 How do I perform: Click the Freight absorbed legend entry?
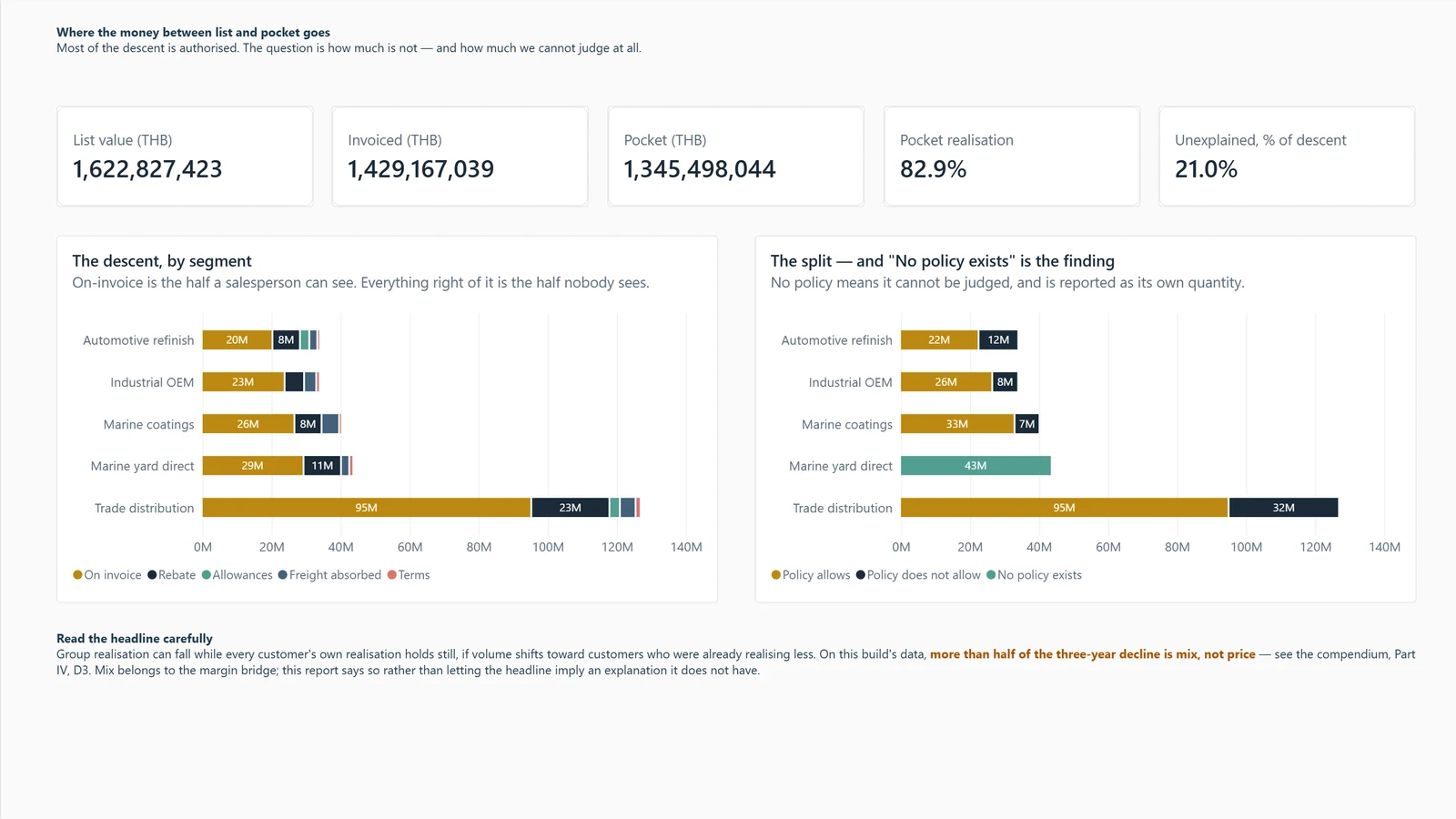pyautogui.click(x=329, y=575)
